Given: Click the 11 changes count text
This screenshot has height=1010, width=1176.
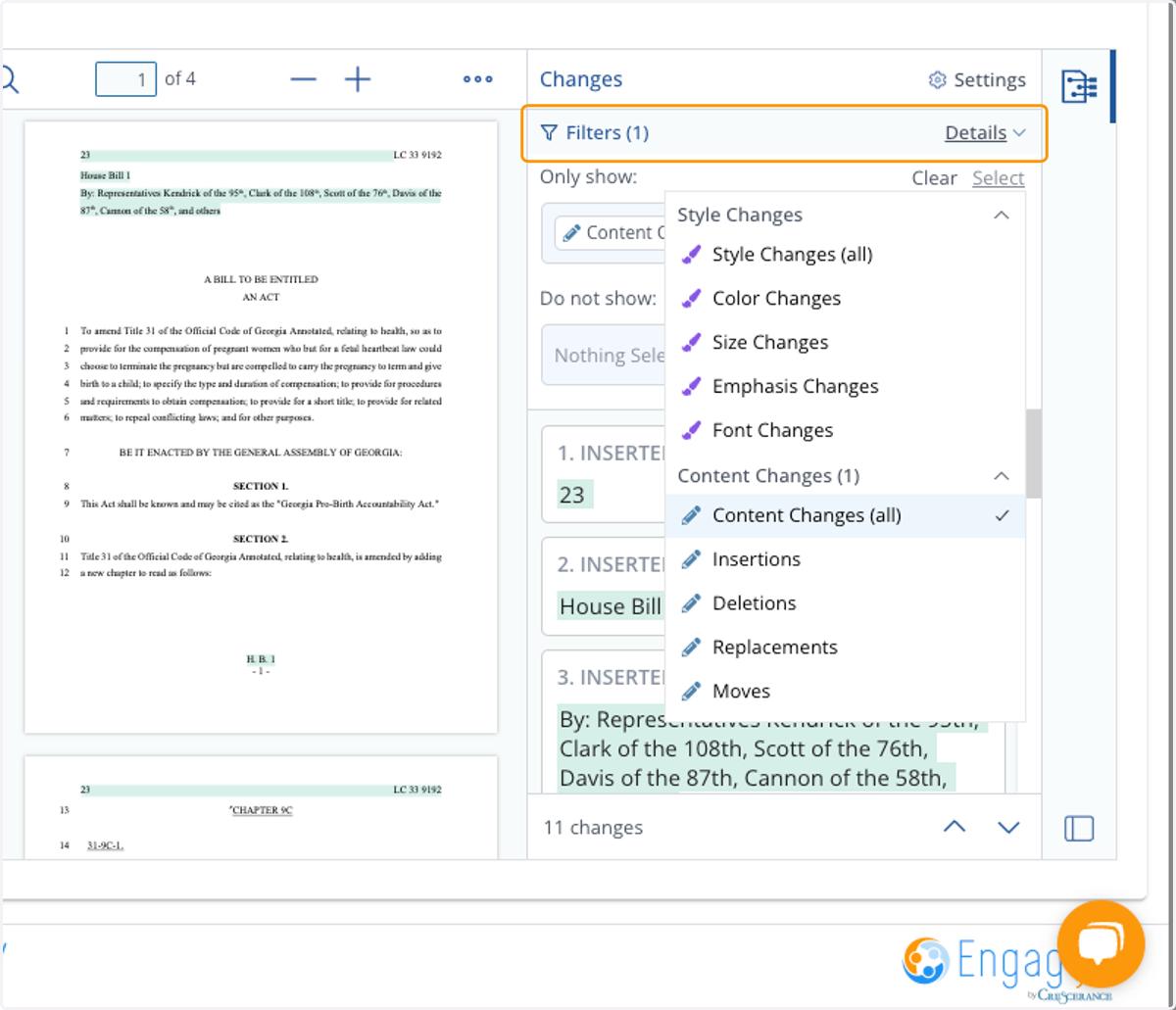Looking at the screenshot, I should (593, 828).
